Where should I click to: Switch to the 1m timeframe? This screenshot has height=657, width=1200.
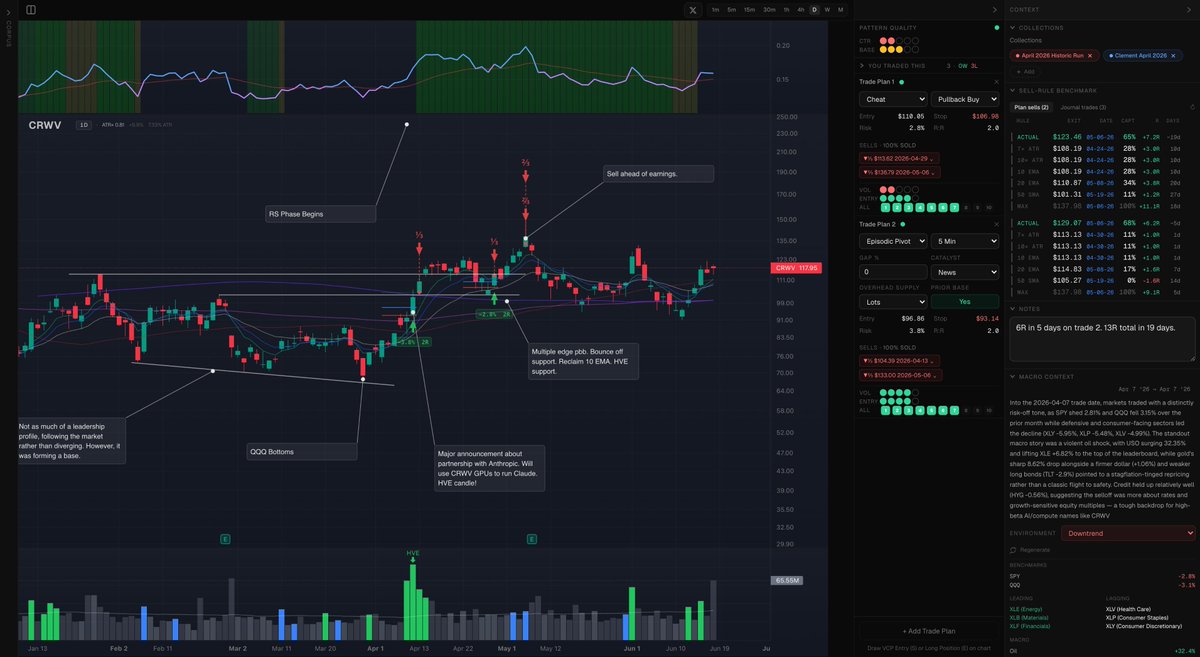pyautogui.click(x=716, y=10)
